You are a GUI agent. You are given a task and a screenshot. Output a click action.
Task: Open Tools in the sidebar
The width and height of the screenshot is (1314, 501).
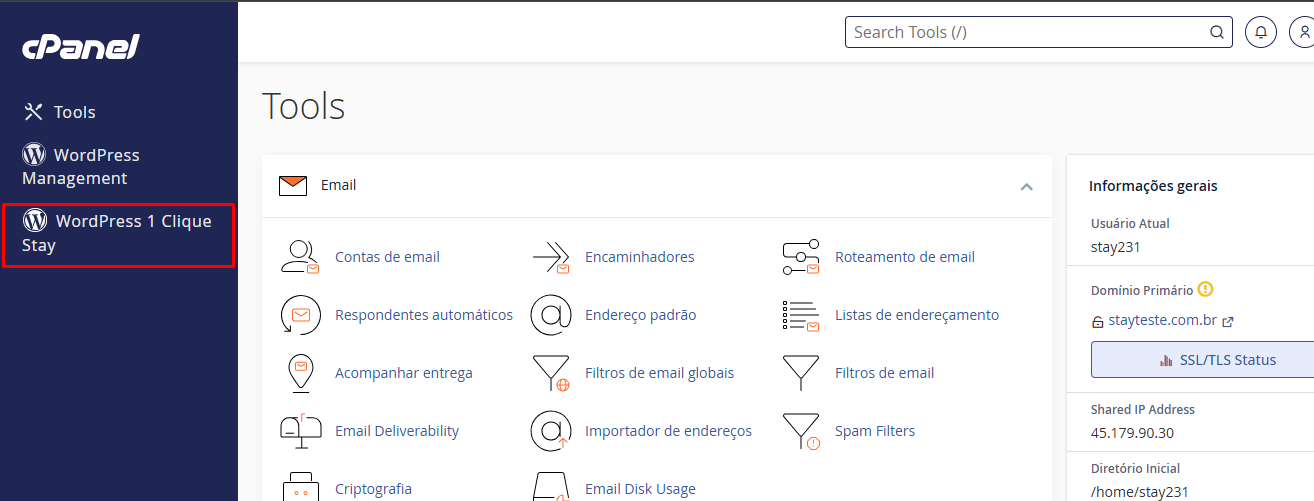point(60,112)
